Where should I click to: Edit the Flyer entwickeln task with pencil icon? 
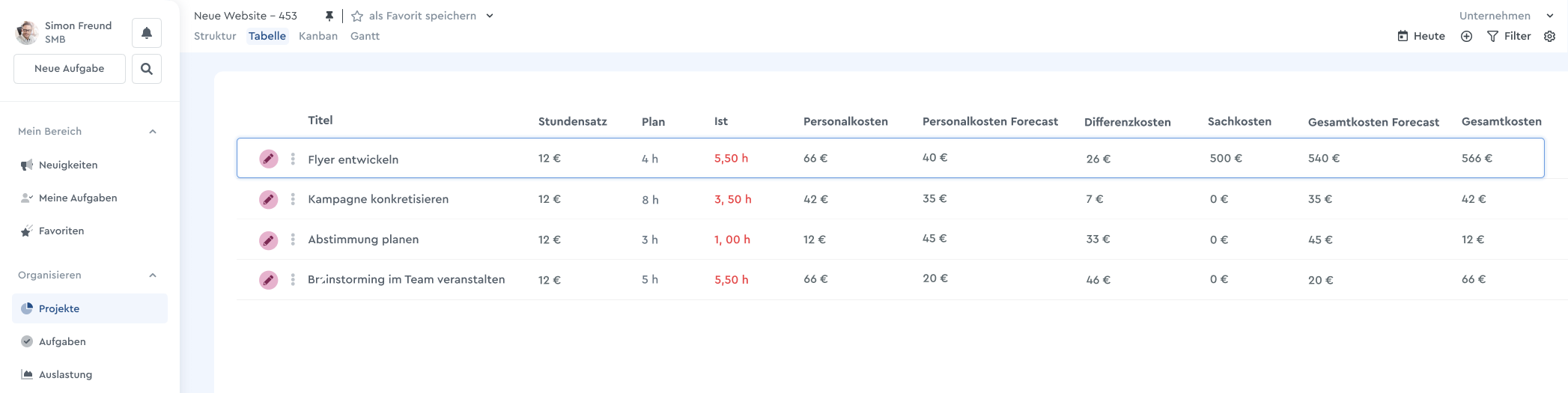269,159
